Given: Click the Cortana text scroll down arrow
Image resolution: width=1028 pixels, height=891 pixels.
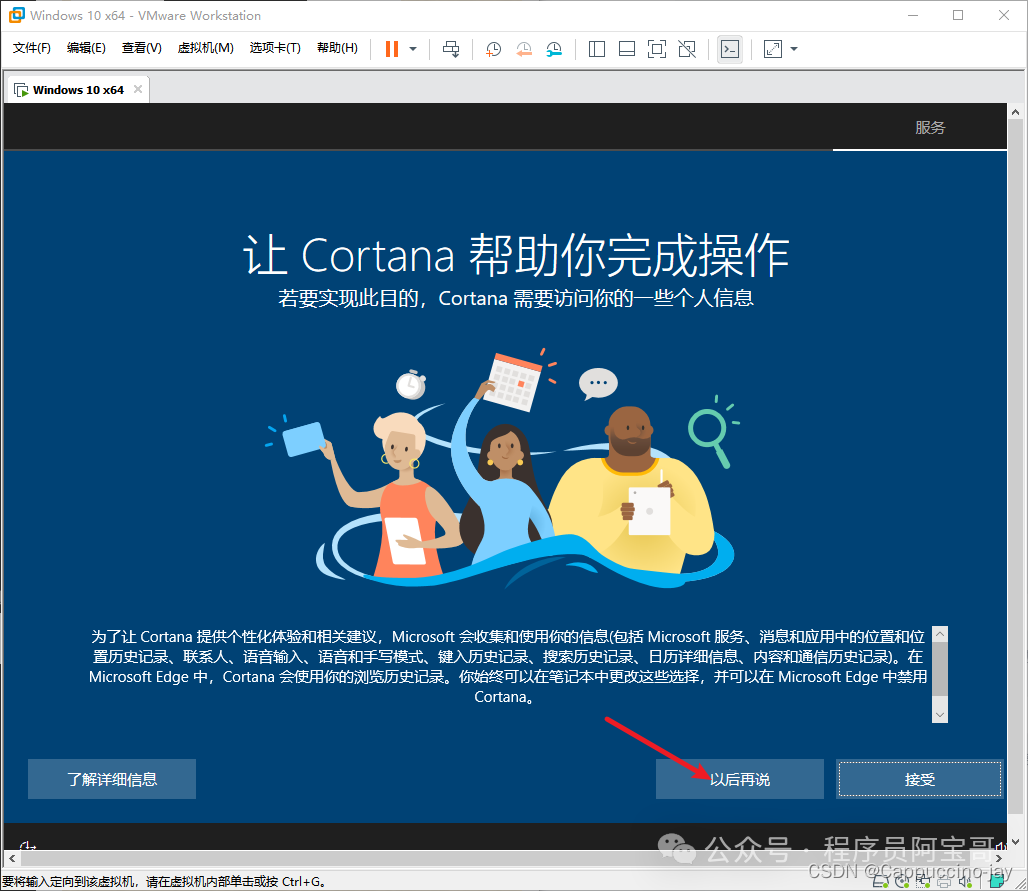Looking at the screenshot, I should 939,715.
